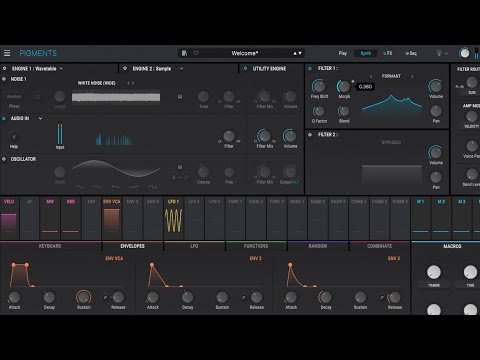The height and width of the screenshot is (360, 480).
Task: Click the Random phase button in Noise 1
Action: [x=14, y=96]
